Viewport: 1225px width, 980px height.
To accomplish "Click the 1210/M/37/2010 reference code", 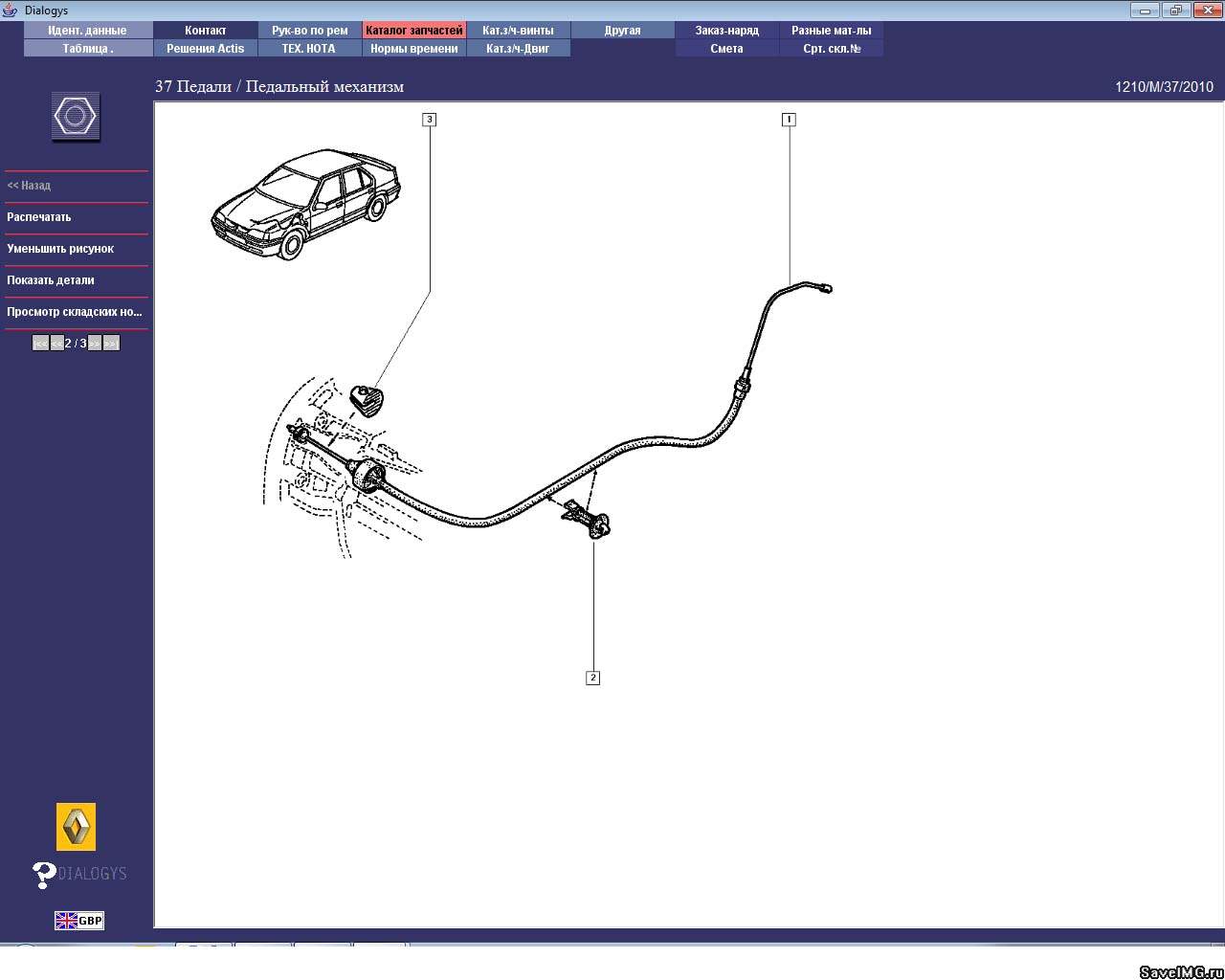I will 1164,87.
